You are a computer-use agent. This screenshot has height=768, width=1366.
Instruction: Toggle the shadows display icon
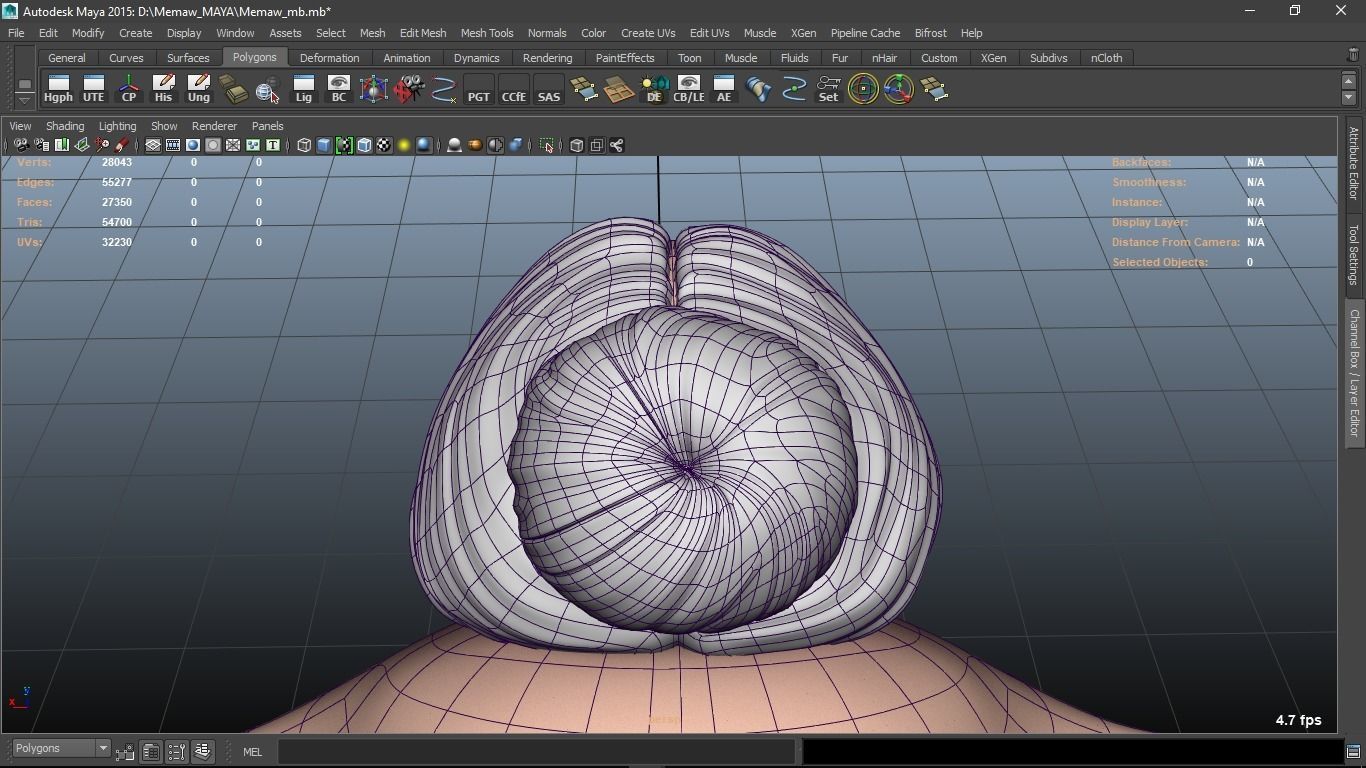(x=424, y=145)
